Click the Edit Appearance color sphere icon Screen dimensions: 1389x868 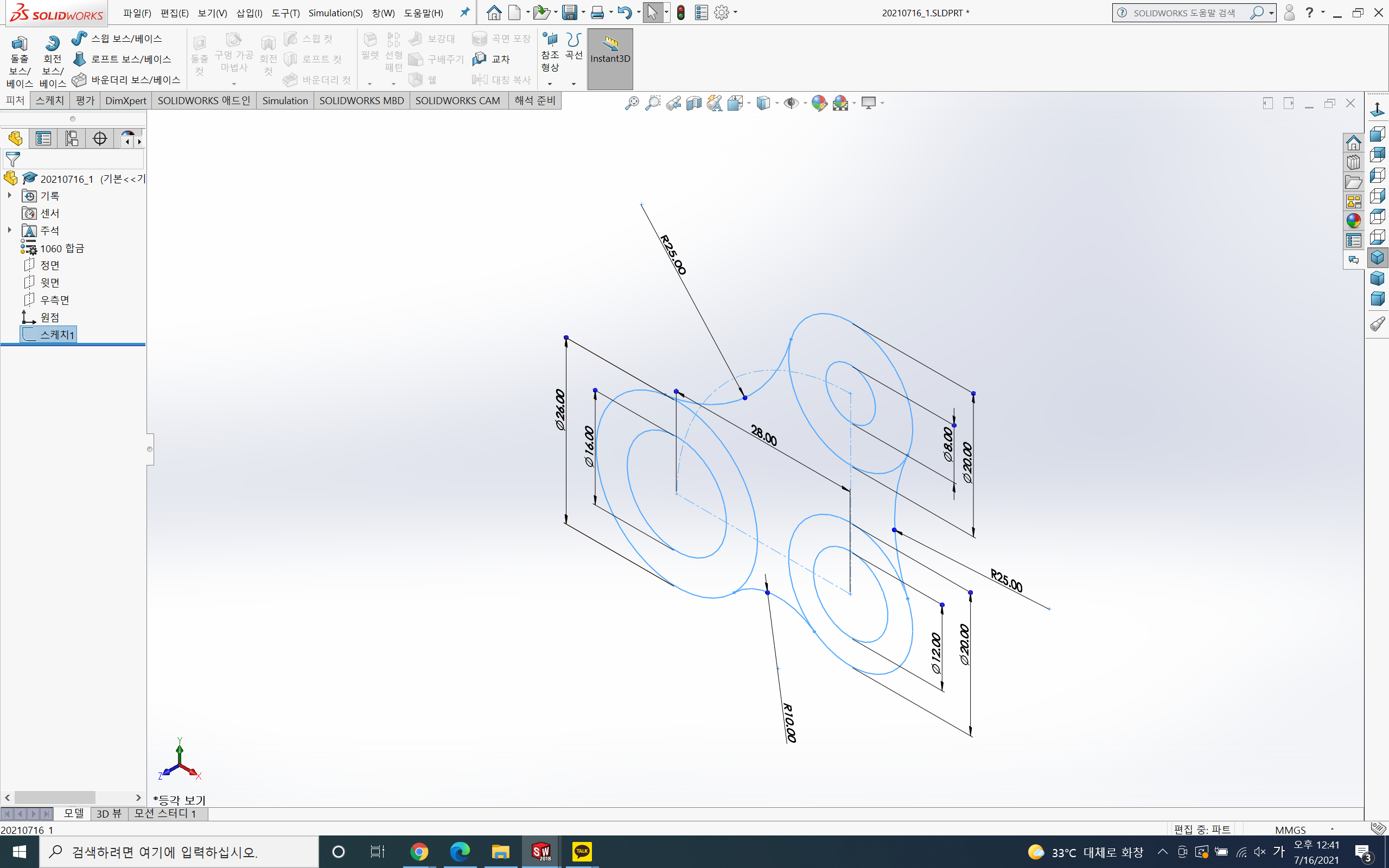coord(819,103)
